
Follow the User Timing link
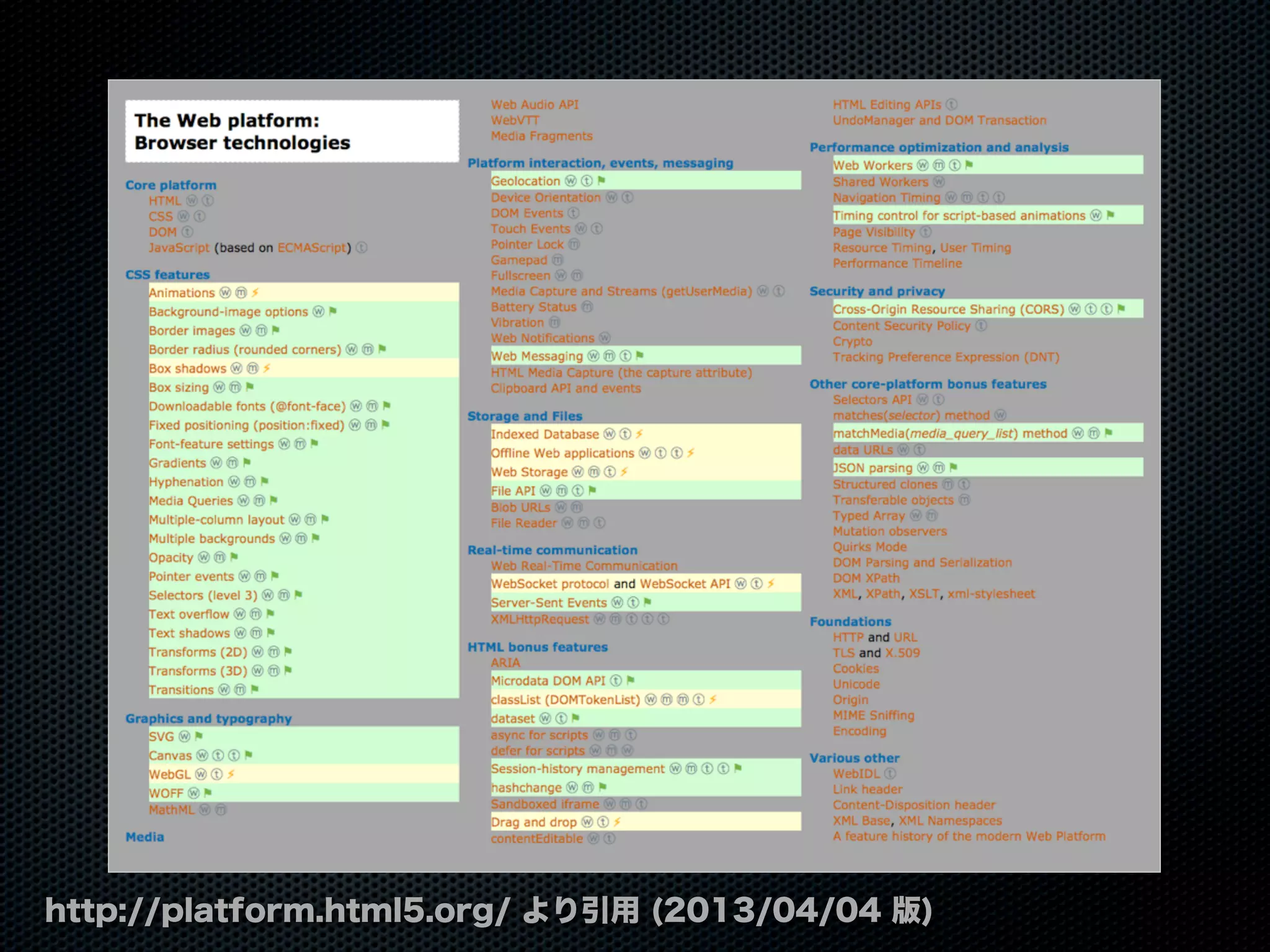point(975,247)
